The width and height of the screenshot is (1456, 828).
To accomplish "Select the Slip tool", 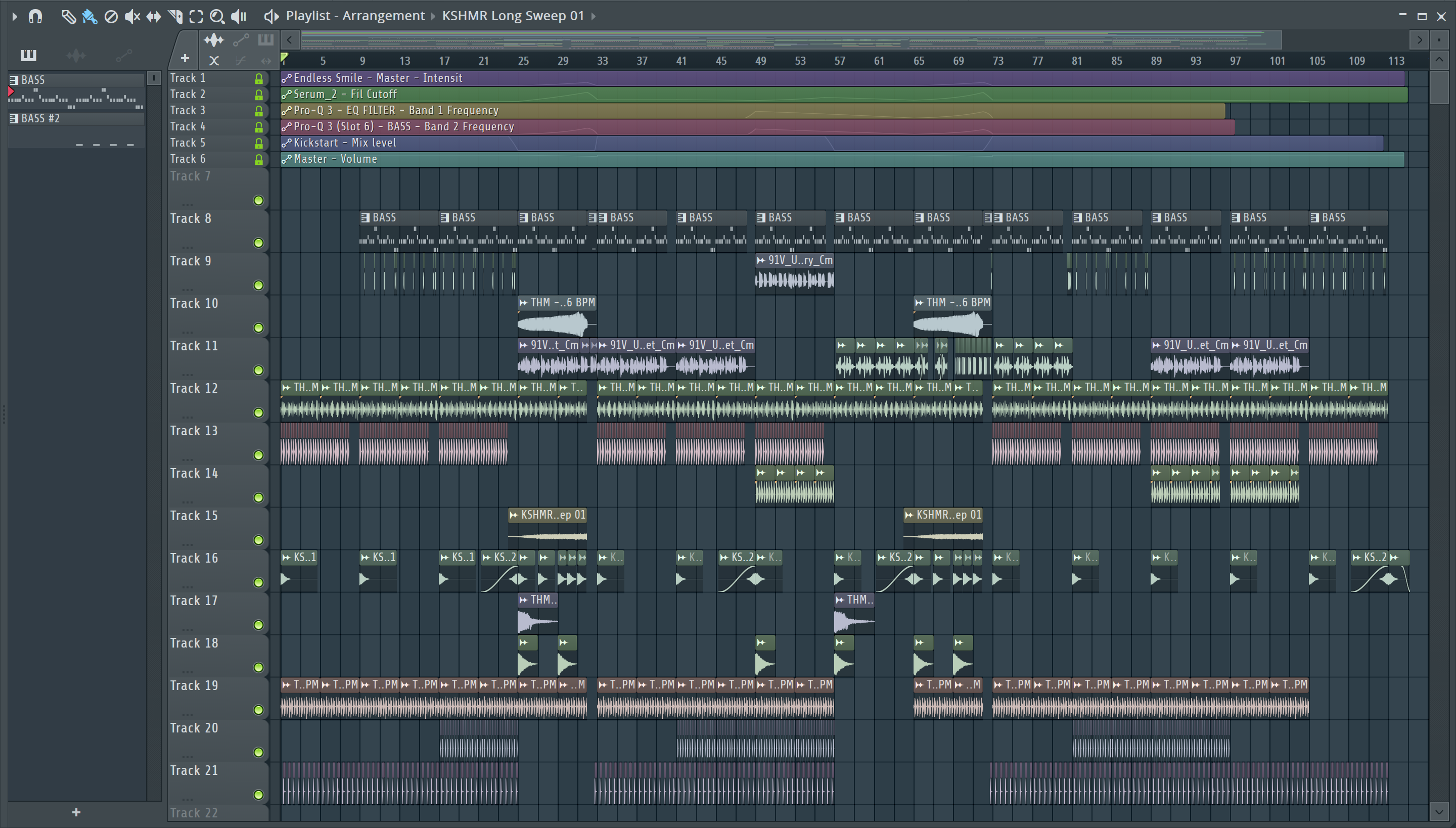I will (x=154, y=17).
